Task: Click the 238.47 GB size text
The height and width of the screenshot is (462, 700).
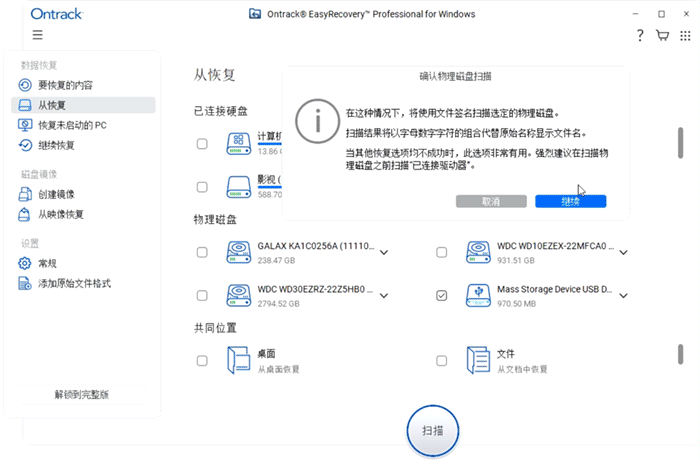Action: tap(276, 260)
